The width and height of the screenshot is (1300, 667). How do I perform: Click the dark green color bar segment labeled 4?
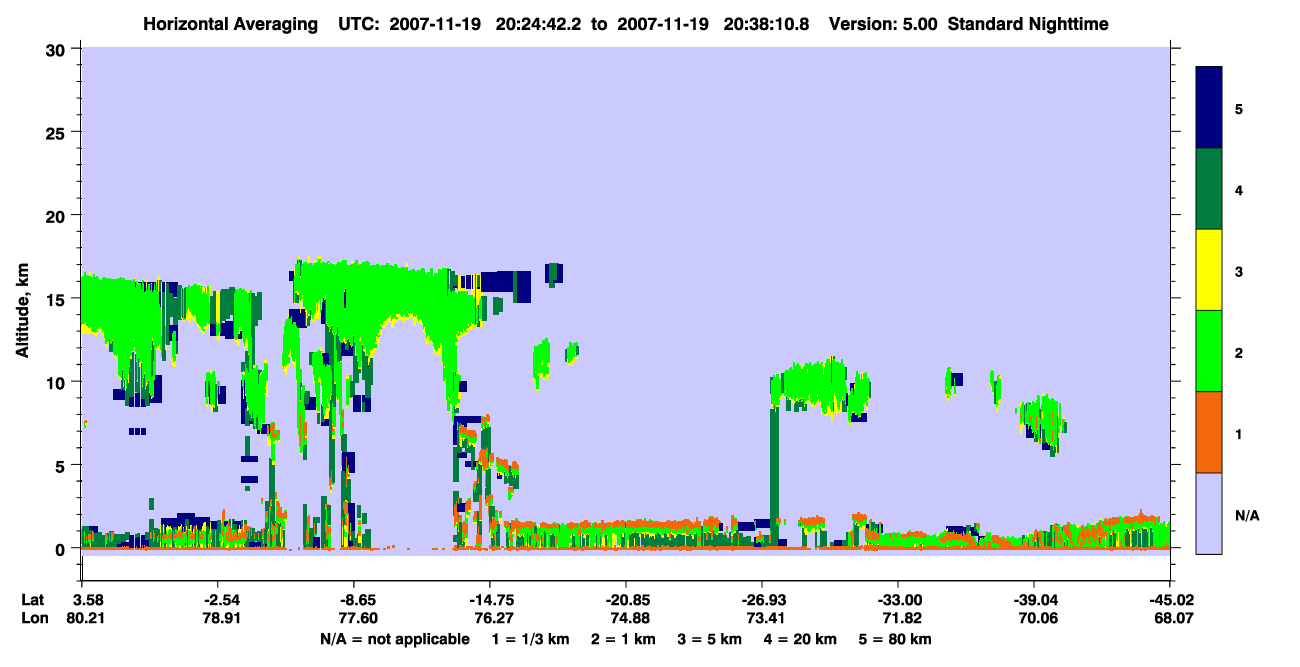[x=1209, y=189]
